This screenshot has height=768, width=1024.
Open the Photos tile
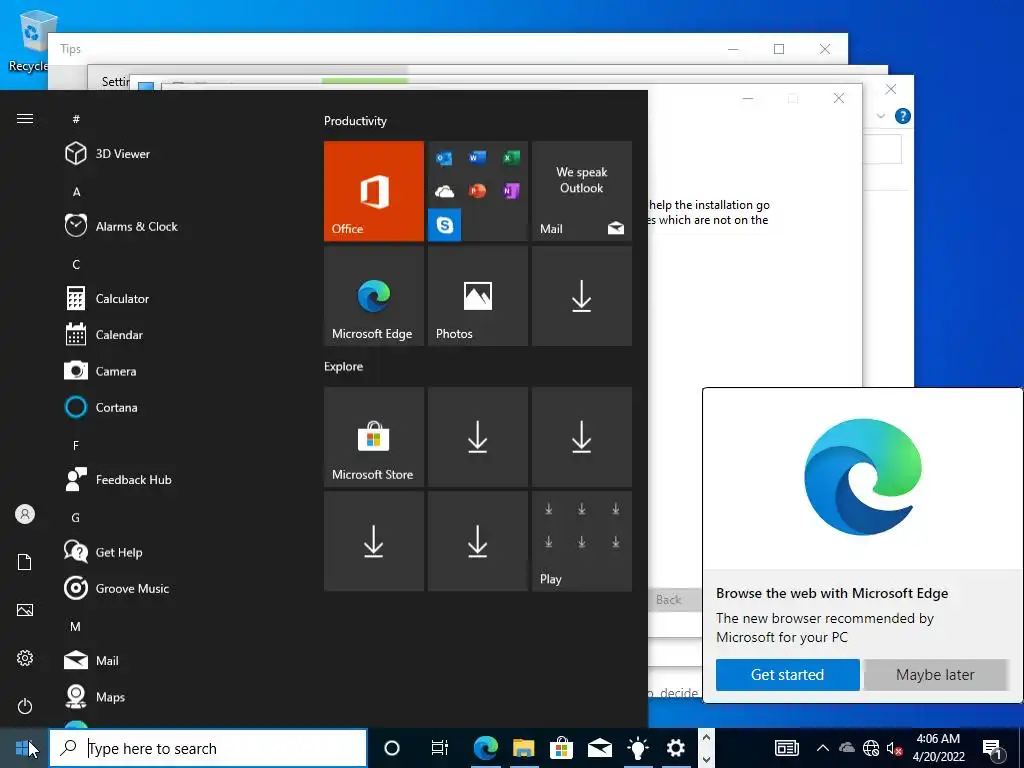click(477, 296)
